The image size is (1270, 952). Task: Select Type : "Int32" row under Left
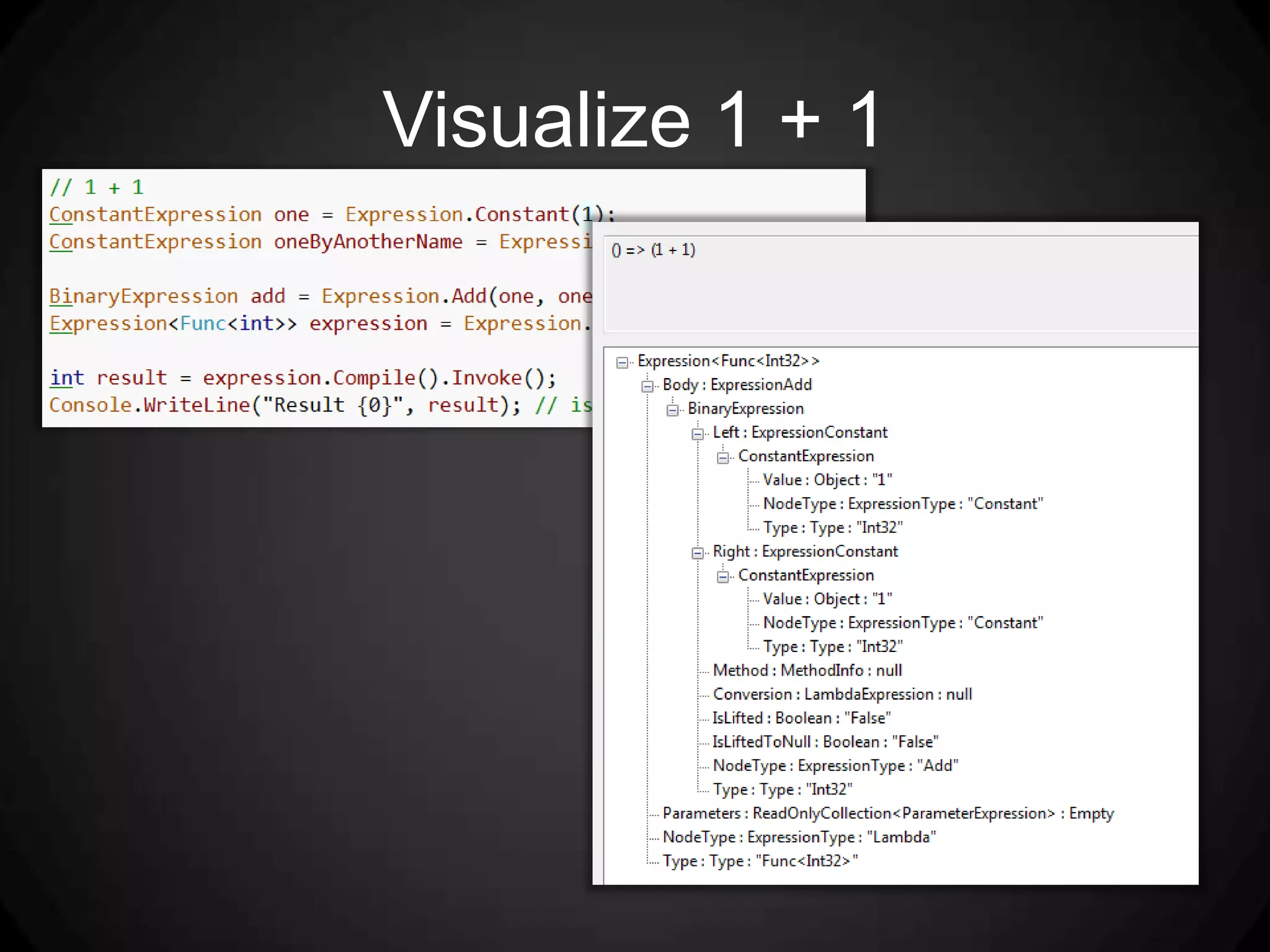[833, 527]
